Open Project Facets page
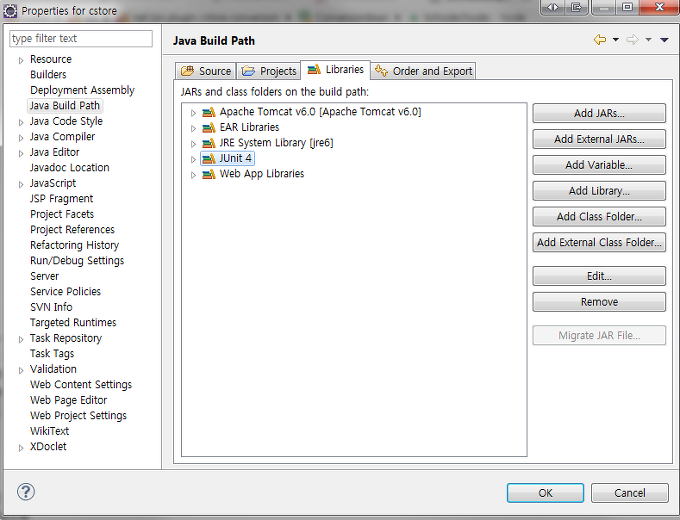Screen dimensions: 680x520 (62, 214)
